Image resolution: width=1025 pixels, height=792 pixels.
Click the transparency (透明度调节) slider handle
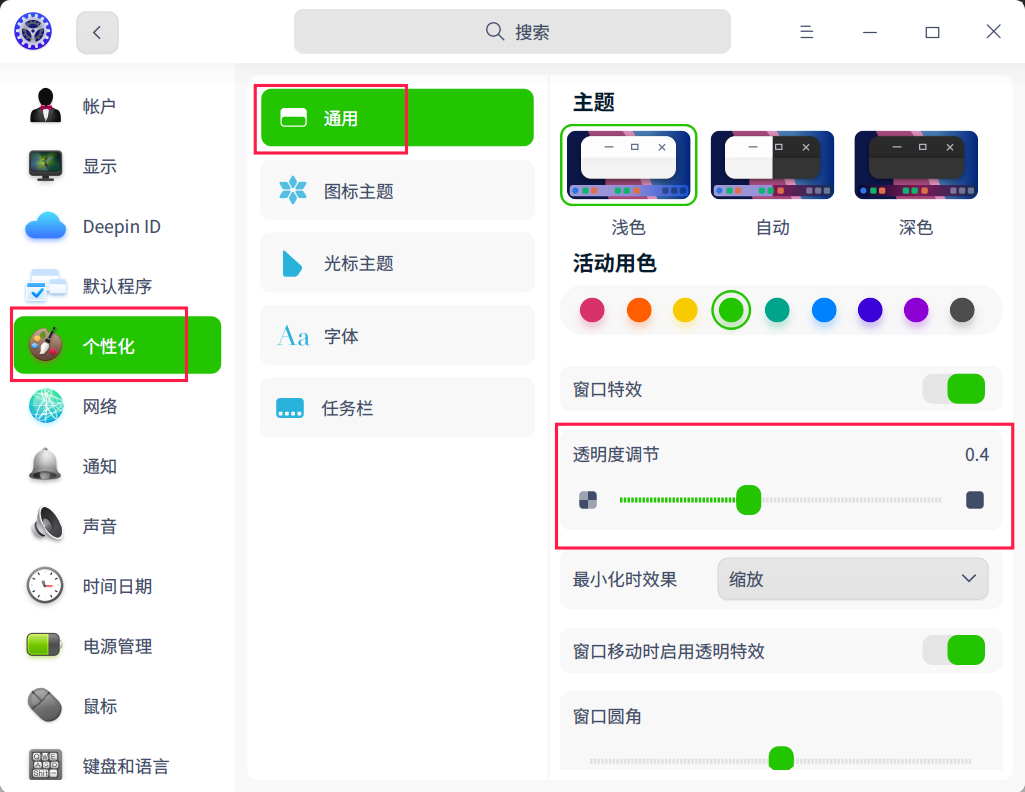(x=748, y=500)
